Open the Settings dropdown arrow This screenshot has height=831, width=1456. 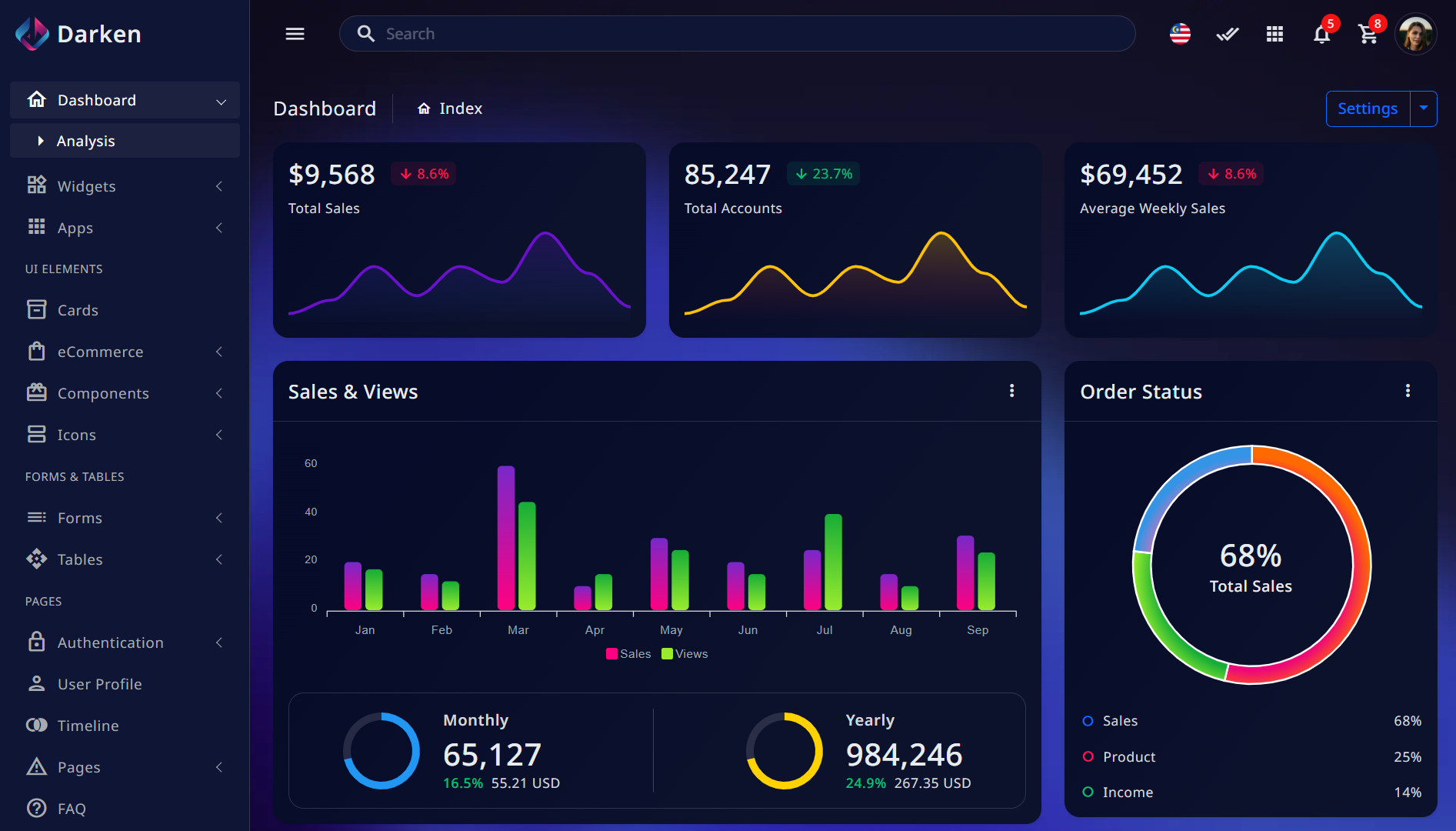[1424, 108]
